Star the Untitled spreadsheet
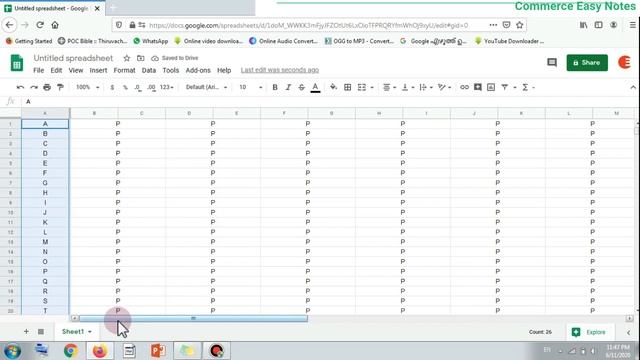640x360 pixels. pos(127,58)
